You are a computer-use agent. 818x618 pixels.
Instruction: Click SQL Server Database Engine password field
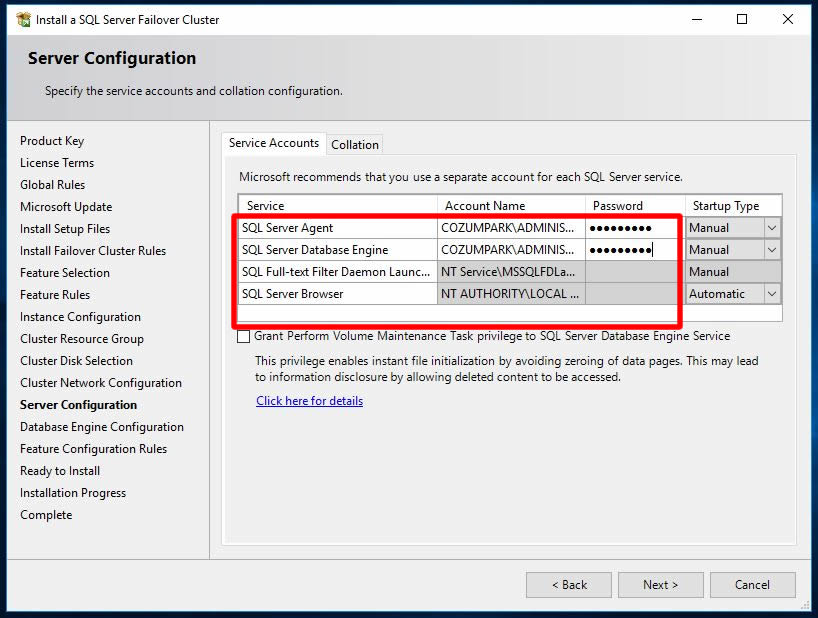(634, 250)
